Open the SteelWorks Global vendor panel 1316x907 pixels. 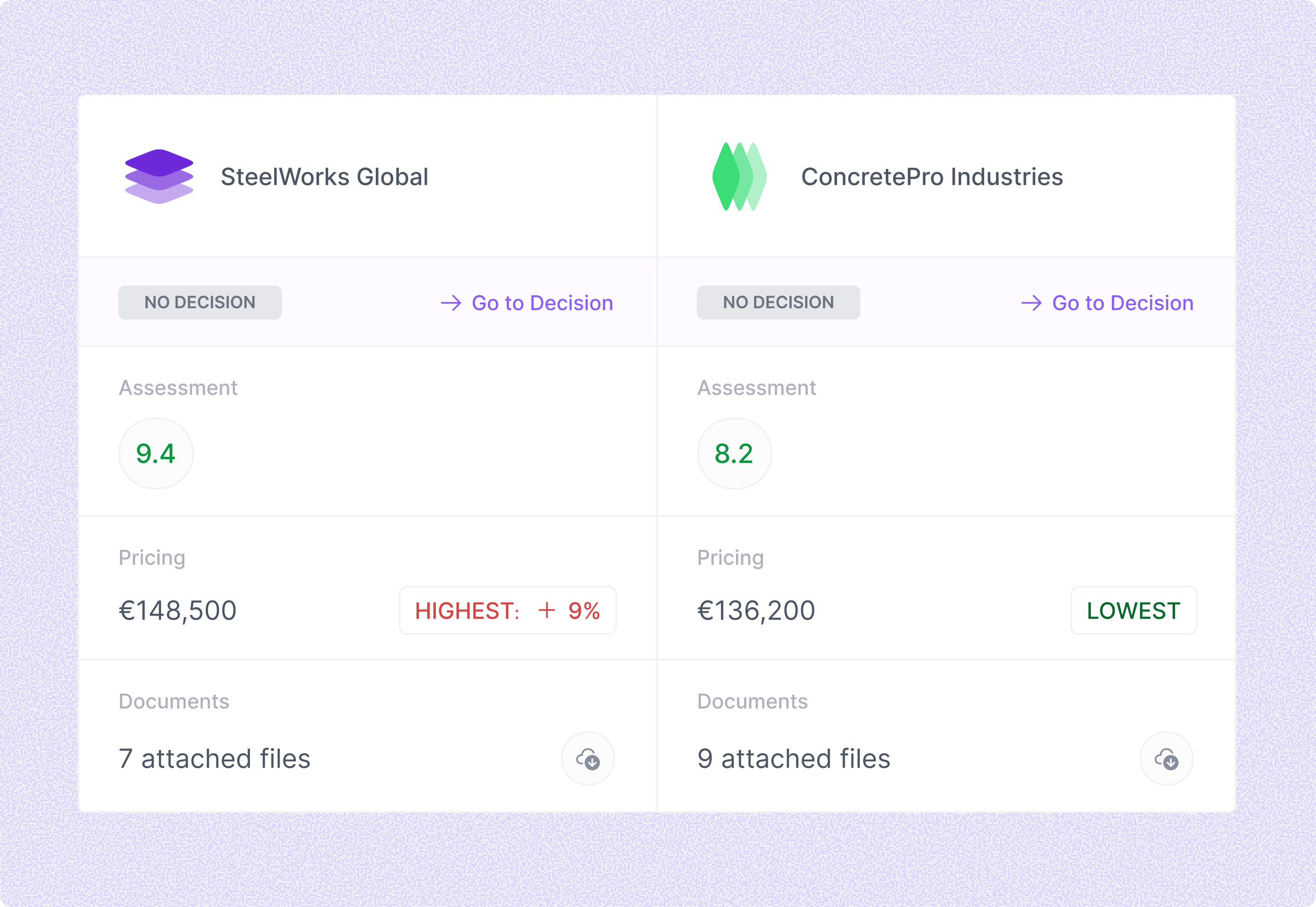[325, 176]
